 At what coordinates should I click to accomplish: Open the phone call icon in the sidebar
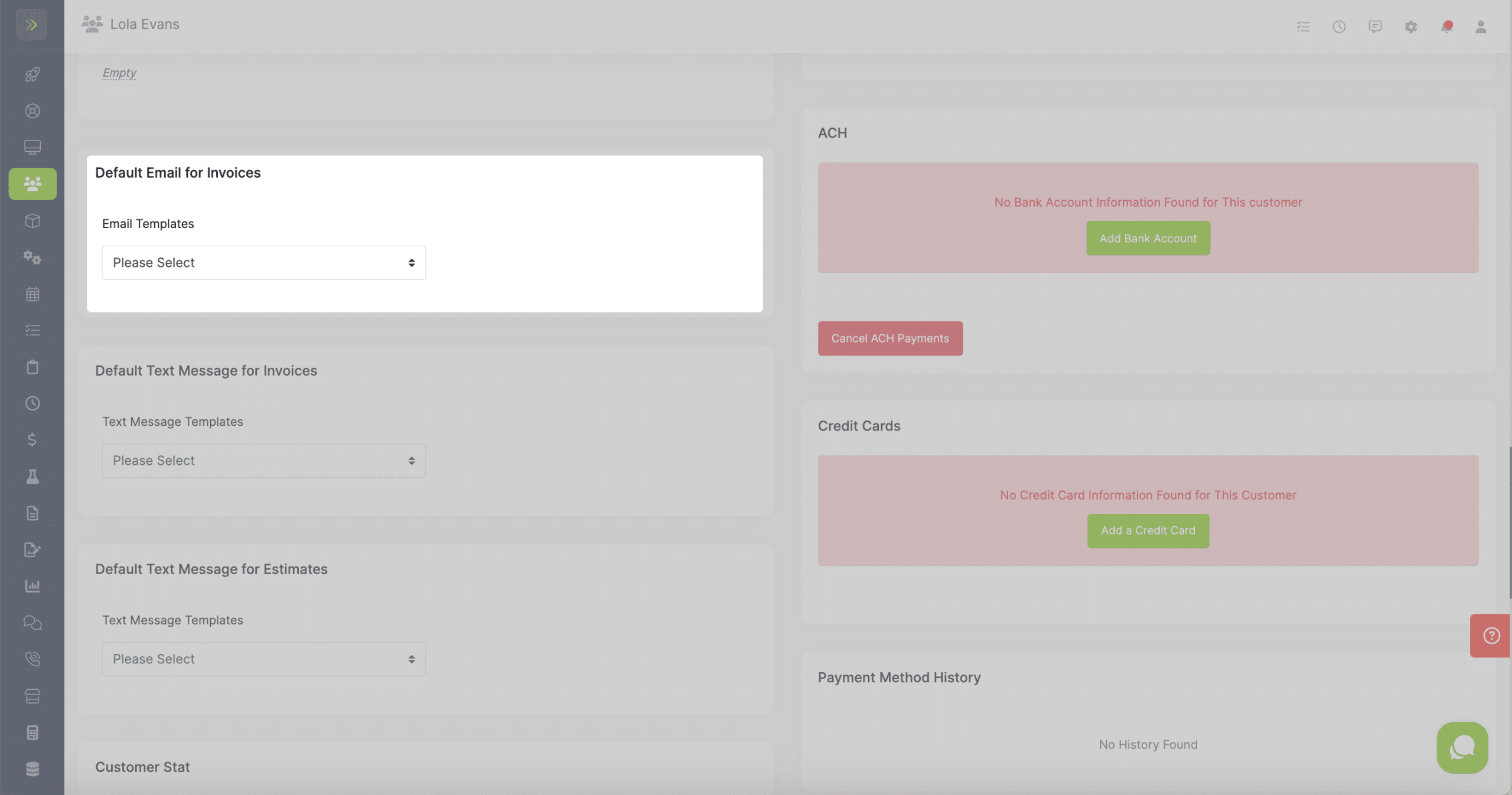[x=32, y=659]
